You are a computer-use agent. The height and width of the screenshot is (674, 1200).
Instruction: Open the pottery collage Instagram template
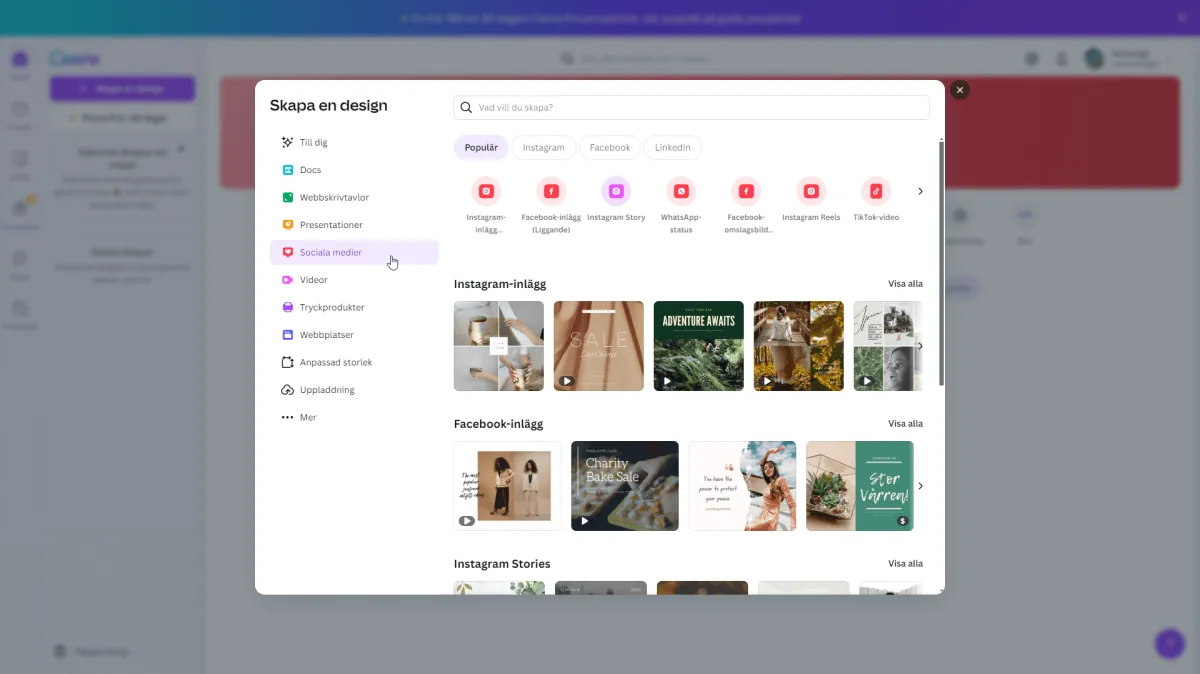coord(499,346)
